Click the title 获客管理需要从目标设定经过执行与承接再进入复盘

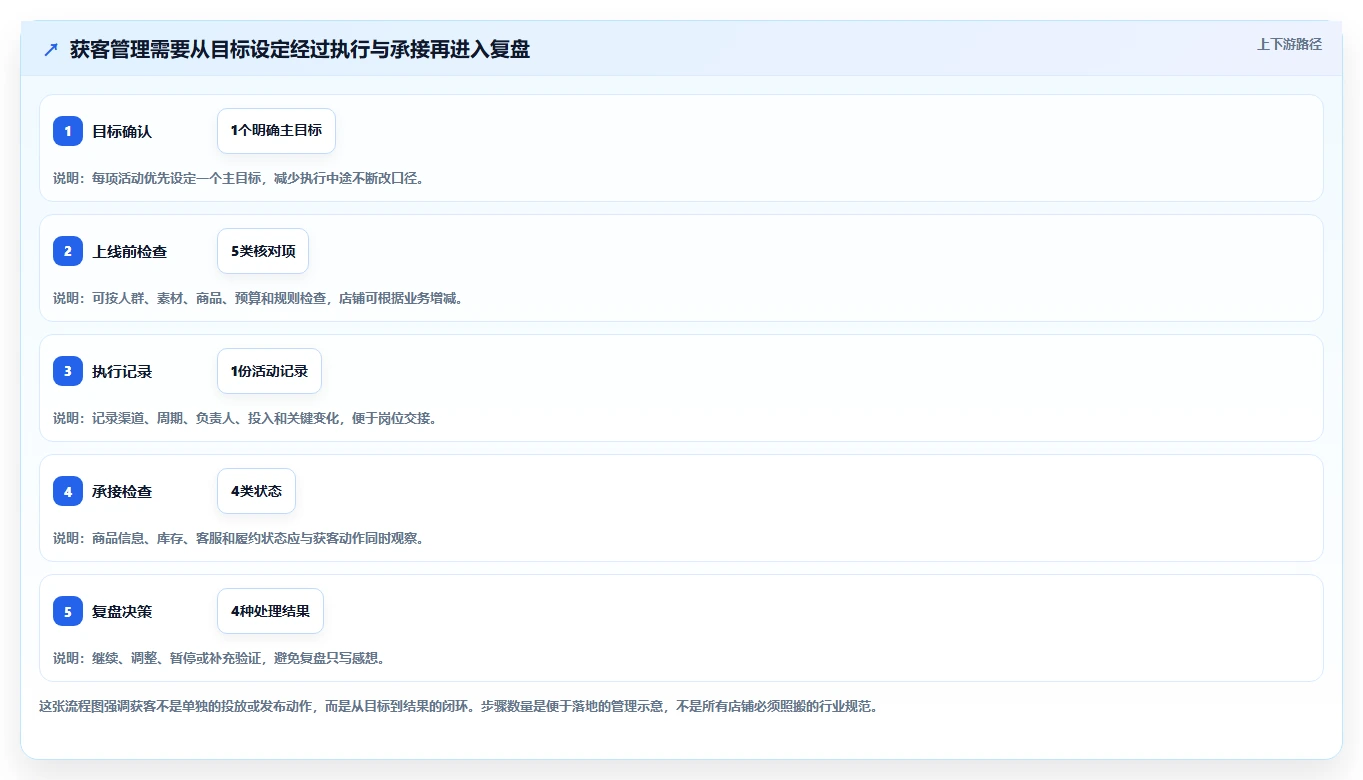(300, 50)
